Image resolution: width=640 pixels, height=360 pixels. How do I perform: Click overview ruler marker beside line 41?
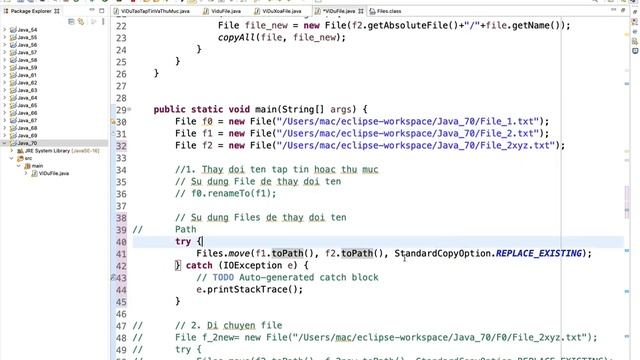pos(627,251)
